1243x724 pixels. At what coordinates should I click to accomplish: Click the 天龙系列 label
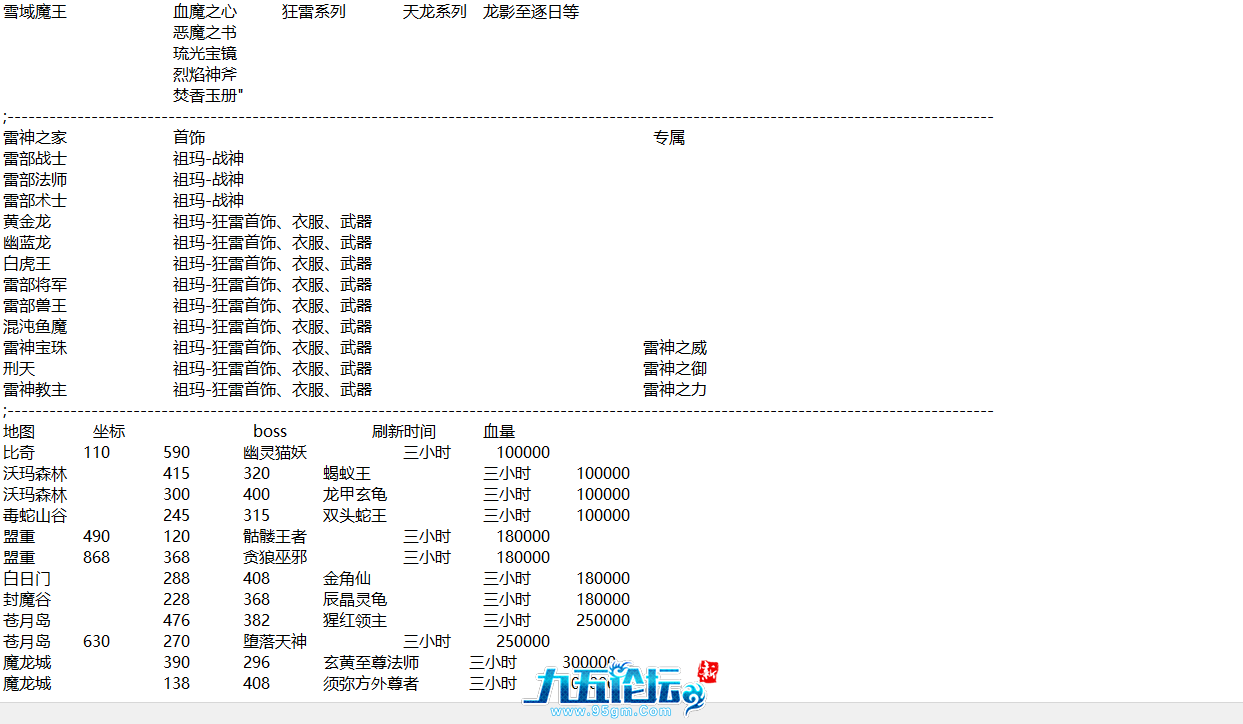pos(435,12)
